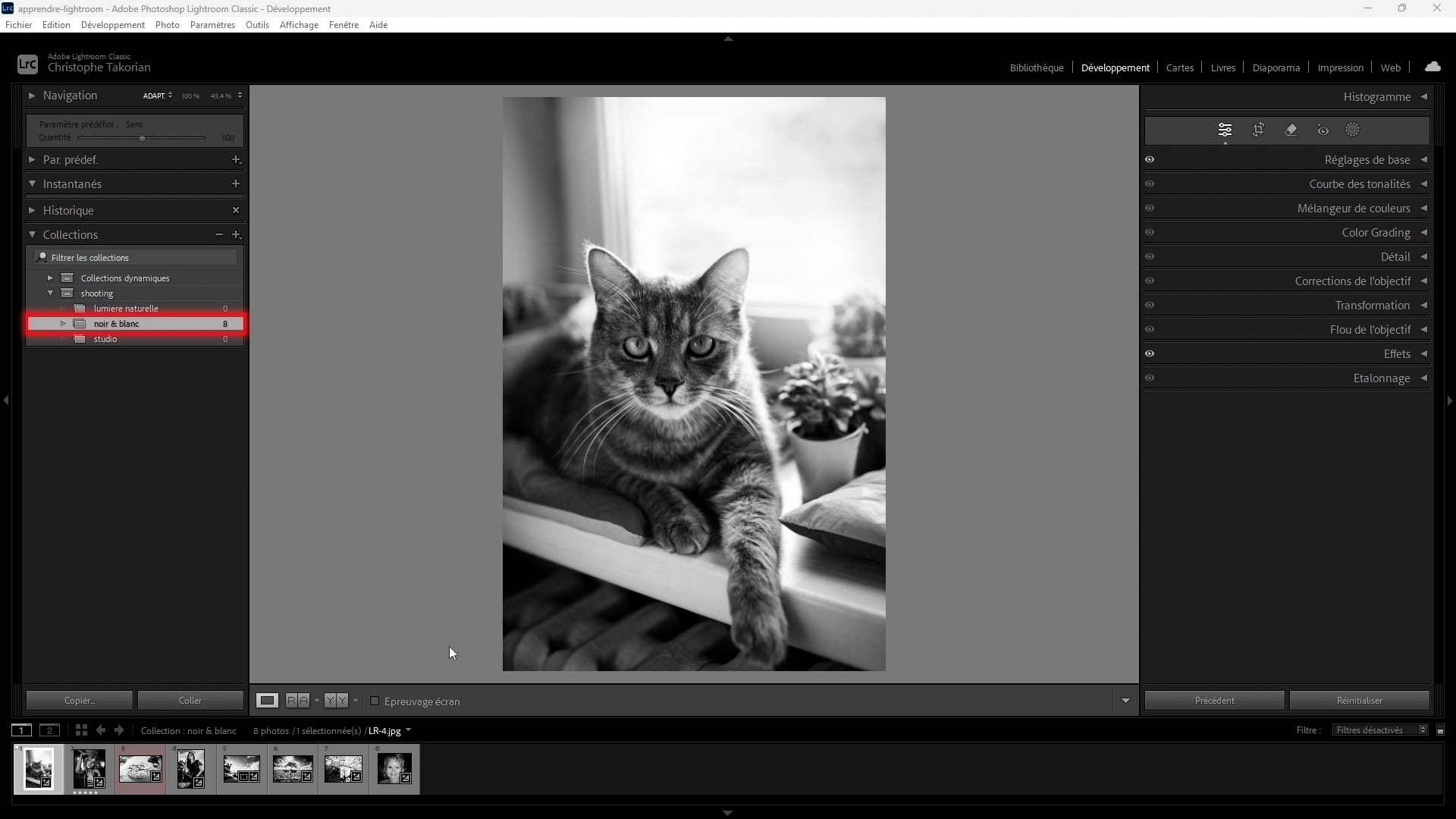The width and height of the screenshot is (1456, 819).
Task: Enable the Epreuvage écran checkbox
Action: (x=375, y=701)
